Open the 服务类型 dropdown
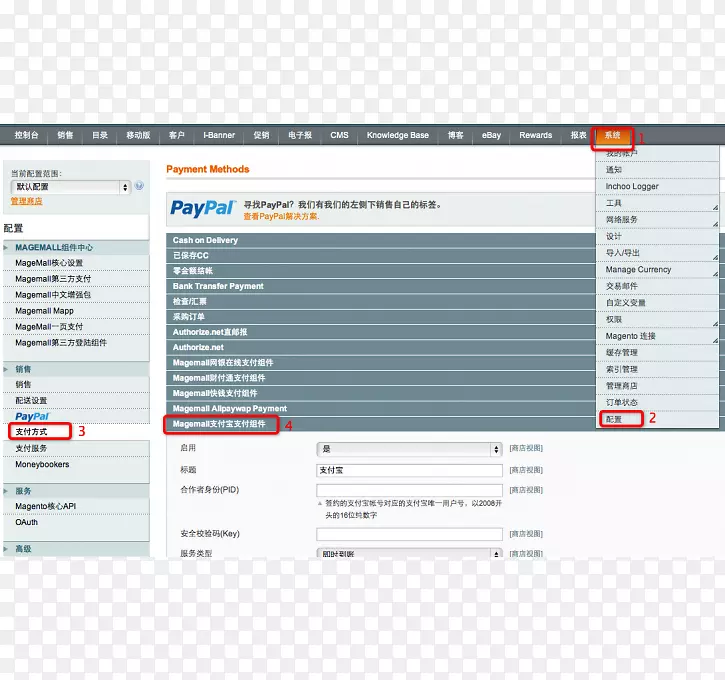The height and width of the screenshot is (680, 725). click(409, 554)
